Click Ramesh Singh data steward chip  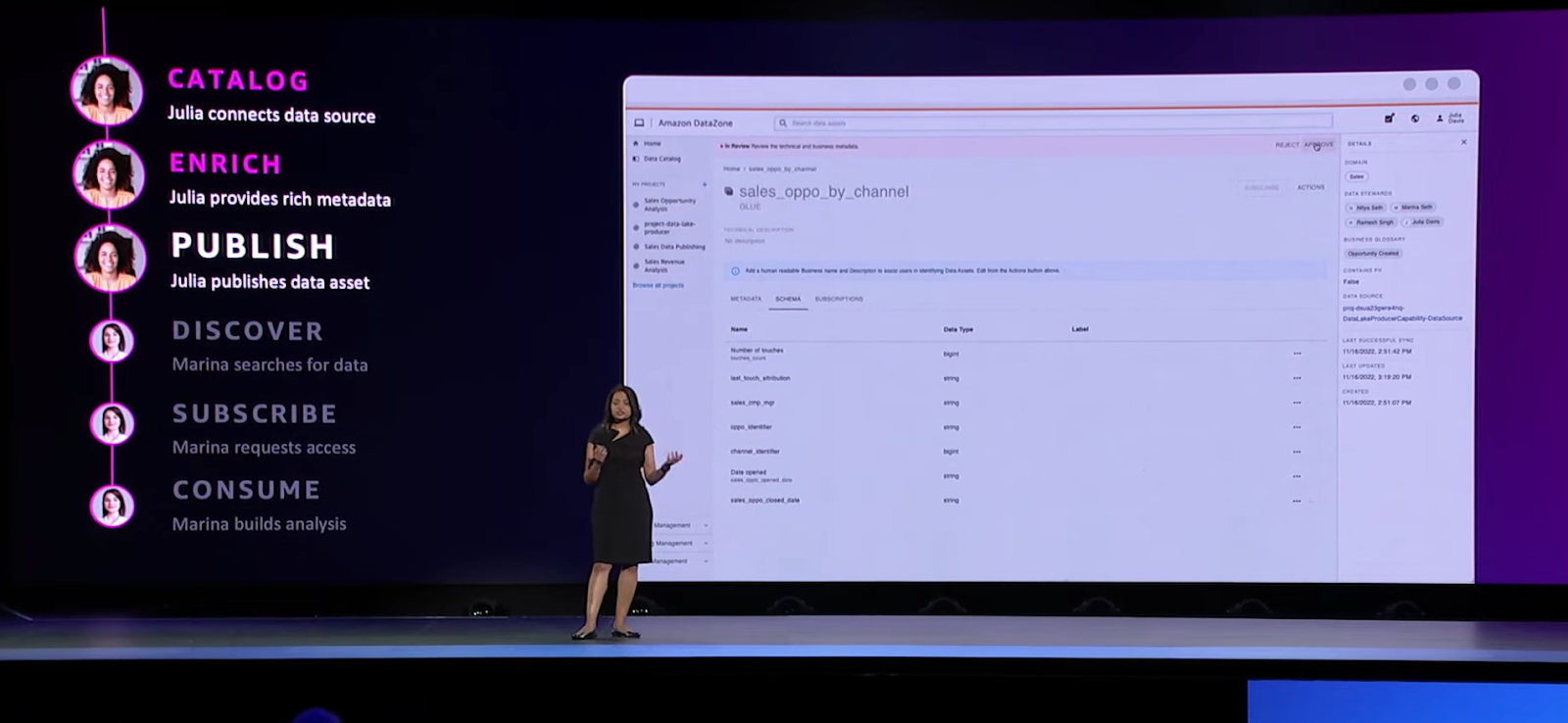[1371, 222]
